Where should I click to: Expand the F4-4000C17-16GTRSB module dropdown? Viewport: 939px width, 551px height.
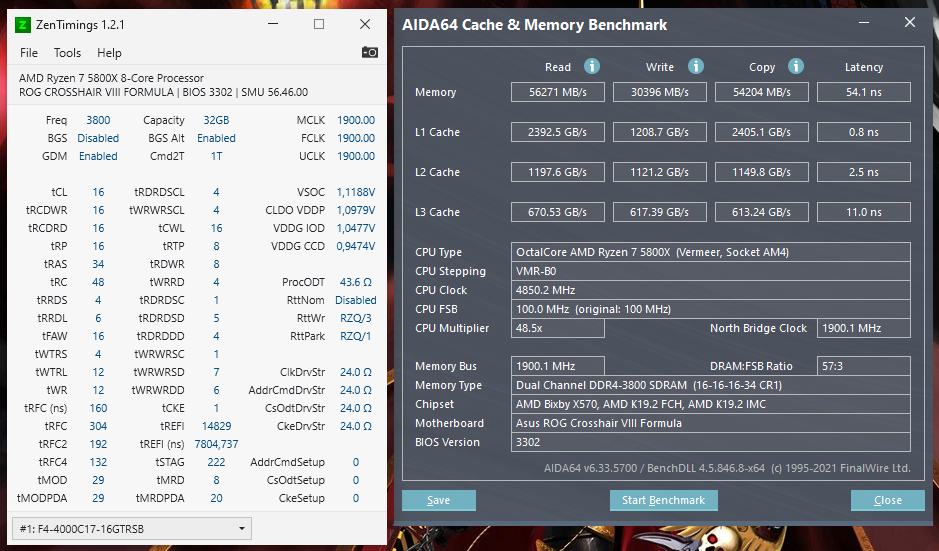[132, 529]
